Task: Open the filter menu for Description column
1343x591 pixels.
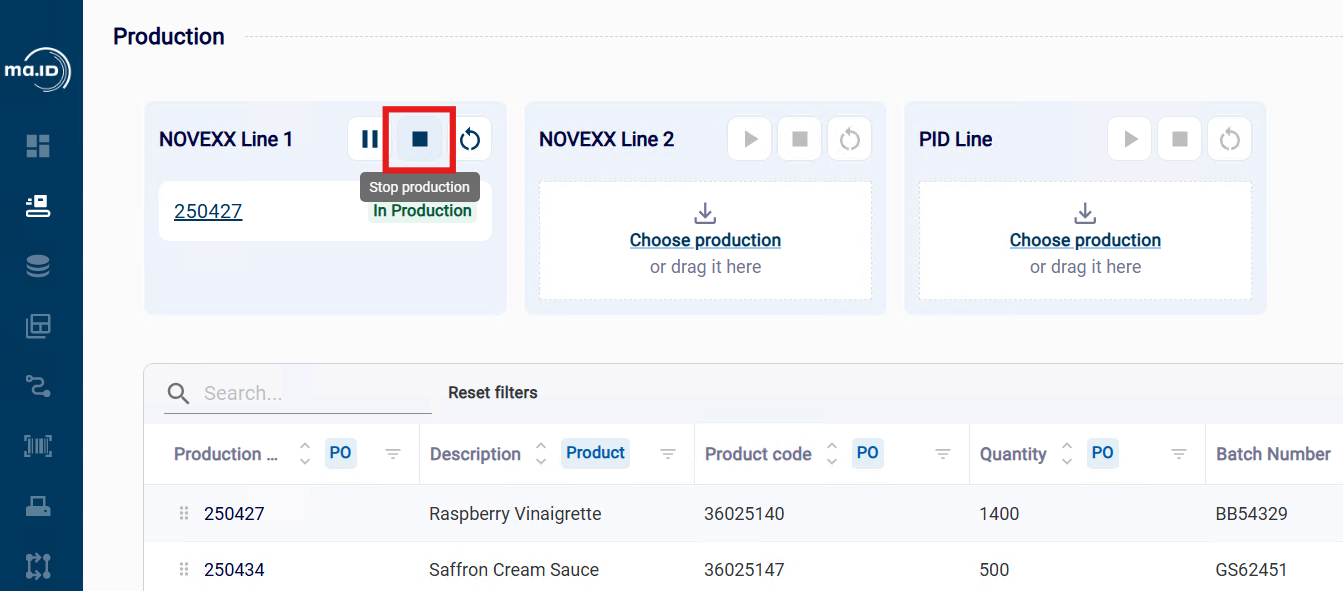Action: [668, 454]
